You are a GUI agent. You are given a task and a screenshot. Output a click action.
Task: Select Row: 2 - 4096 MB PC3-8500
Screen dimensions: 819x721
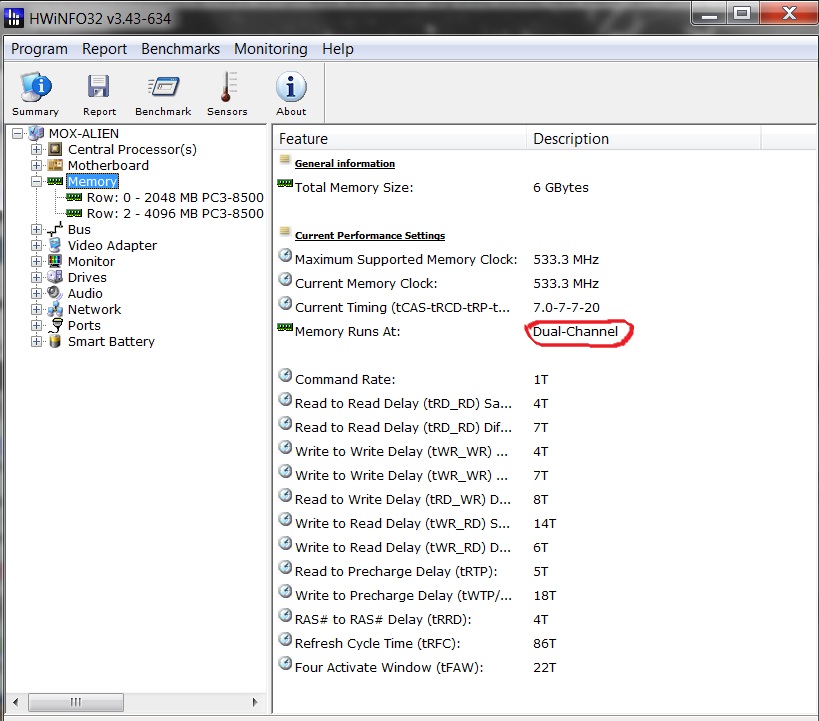175,214
